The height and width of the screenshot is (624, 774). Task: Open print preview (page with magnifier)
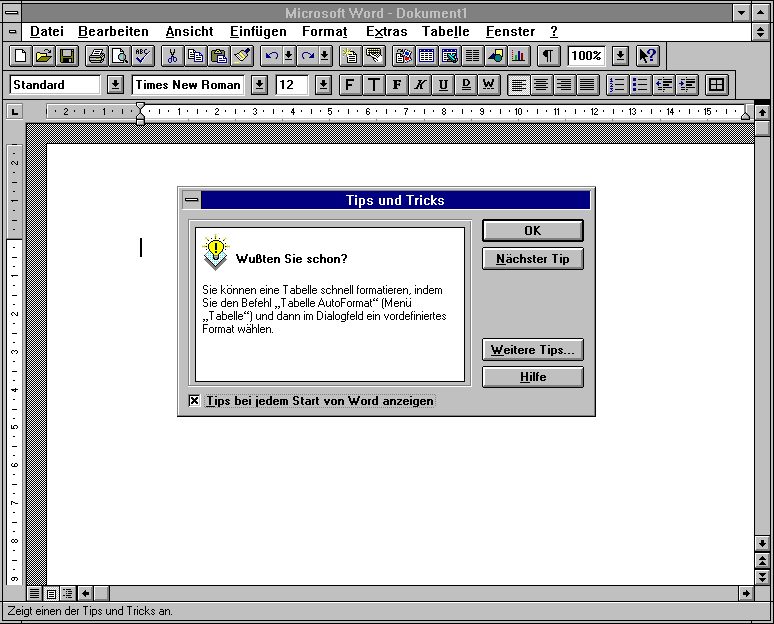[x=119, y=56]
